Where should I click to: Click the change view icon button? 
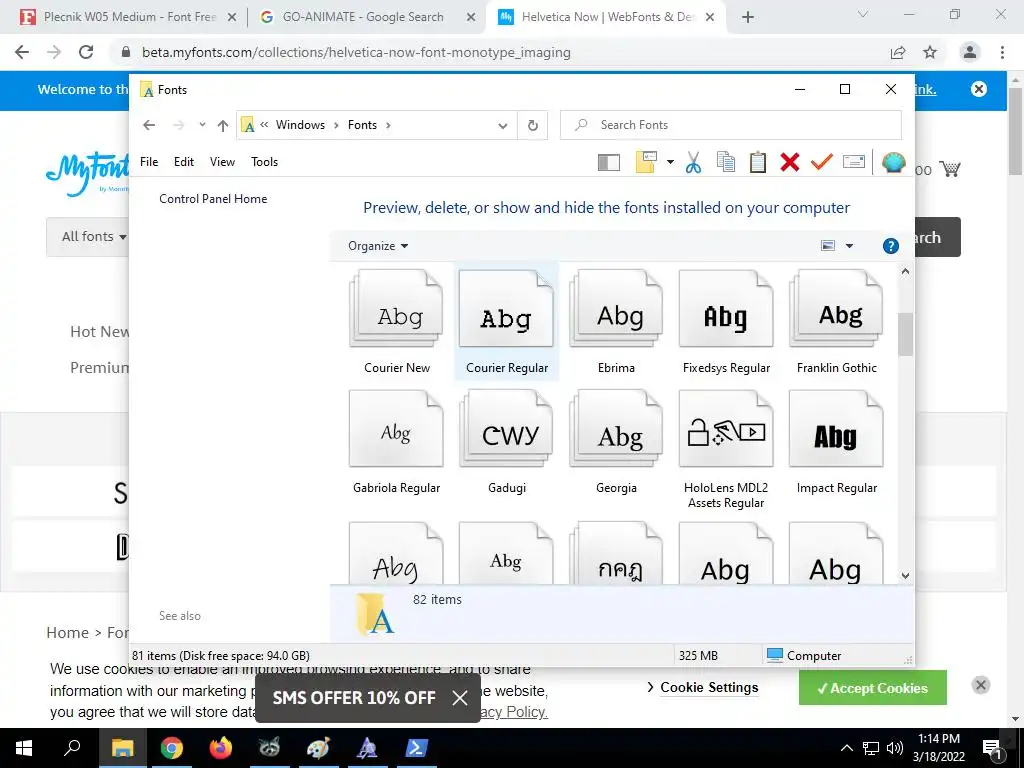[x=827, y=246]
